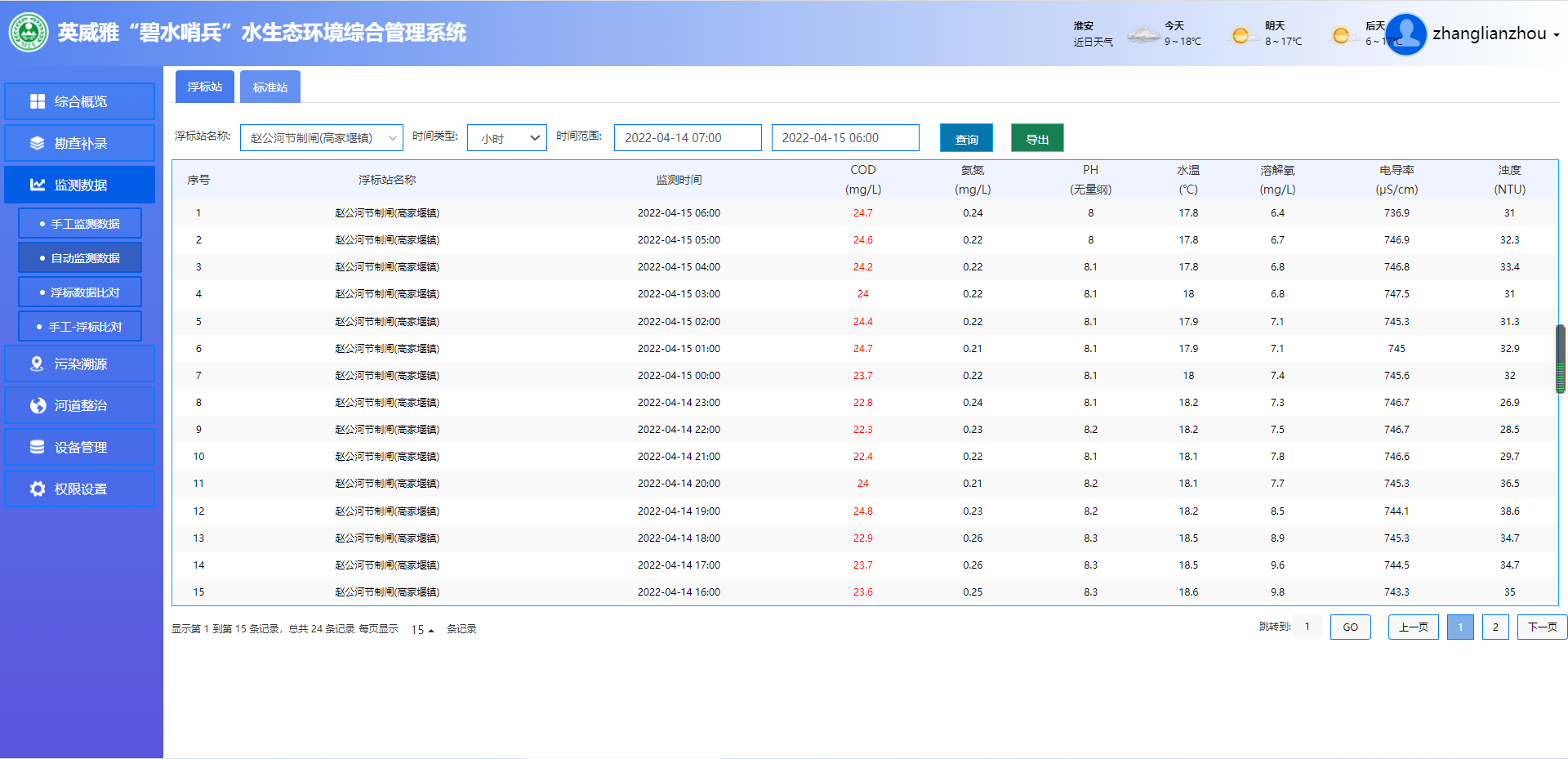Image resolution: width=1568 pixels, height=759 pixels.
Task: Click the globe icon beside 河道整治
Action: (38, 405)
